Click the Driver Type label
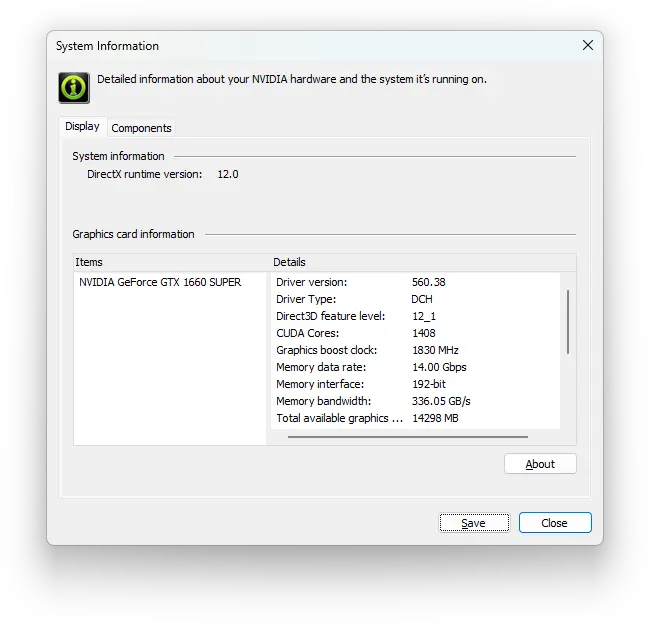This screenshot has width=649, height=625. click(306, 299)
